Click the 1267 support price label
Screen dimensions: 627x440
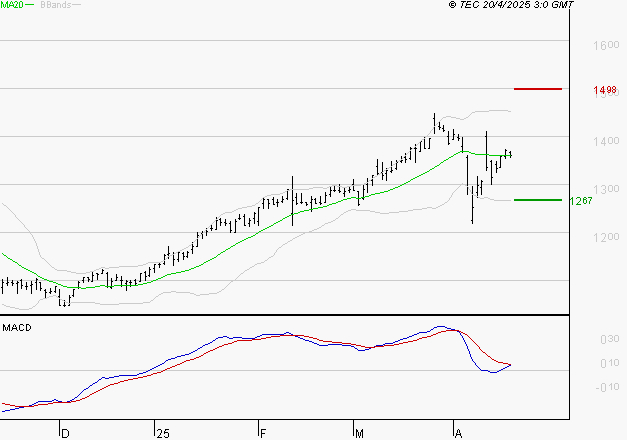[x=581, y=200]
